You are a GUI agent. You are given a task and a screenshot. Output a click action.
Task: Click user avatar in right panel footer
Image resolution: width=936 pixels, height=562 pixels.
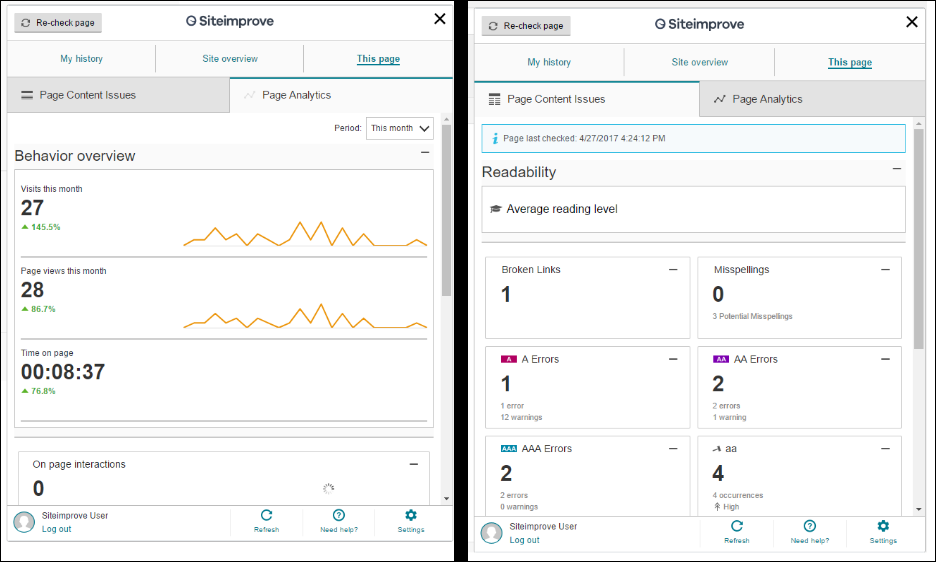coord(492,533)
